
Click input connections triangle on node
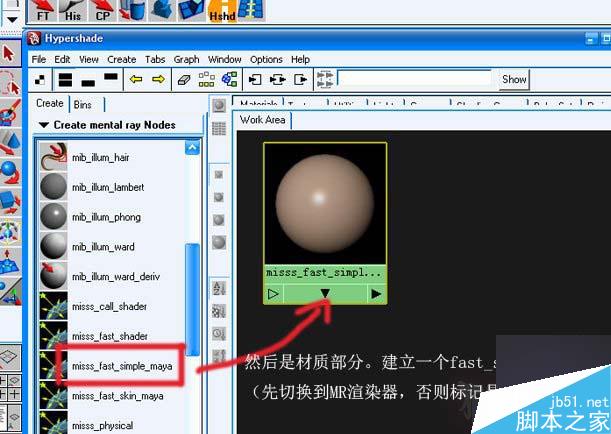coord(273,294)
